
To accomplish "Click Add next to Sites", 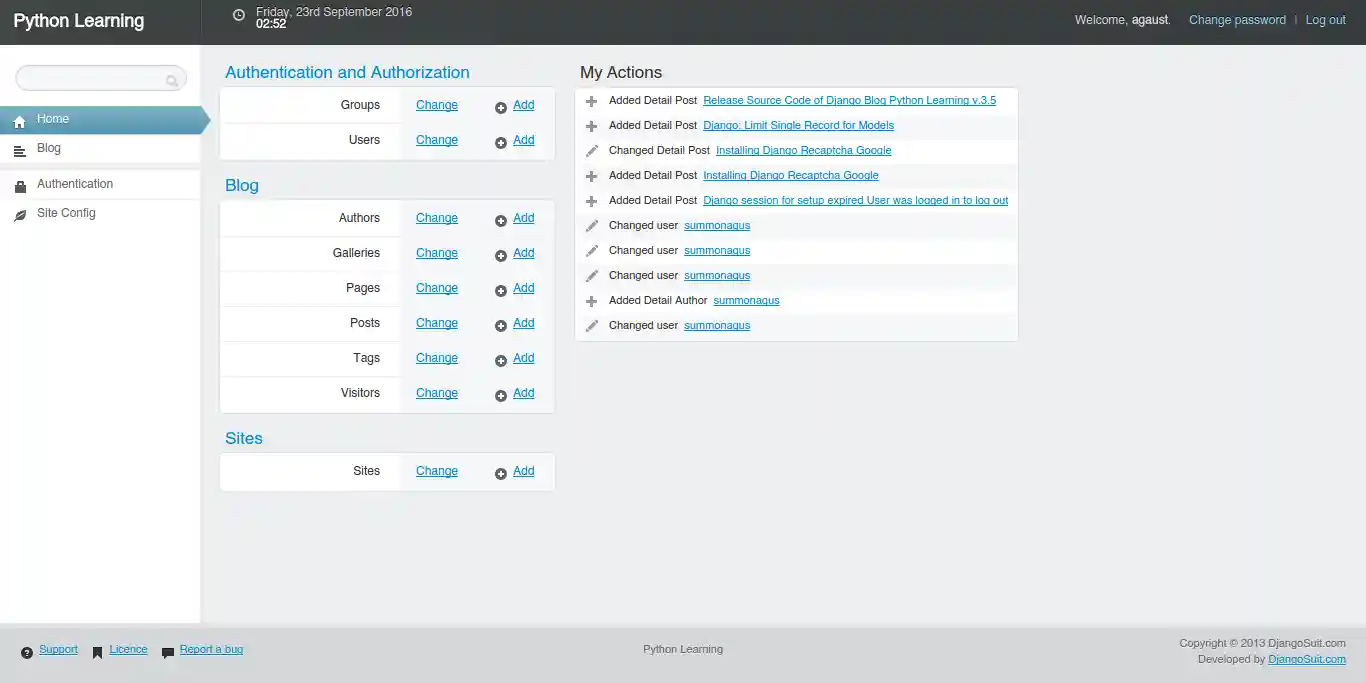I will tap(523, 471).
